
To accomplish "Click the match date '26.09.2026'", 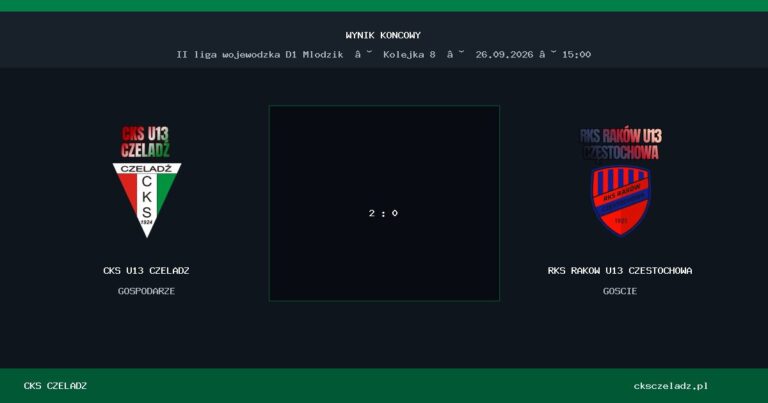I will click(504, 54).
